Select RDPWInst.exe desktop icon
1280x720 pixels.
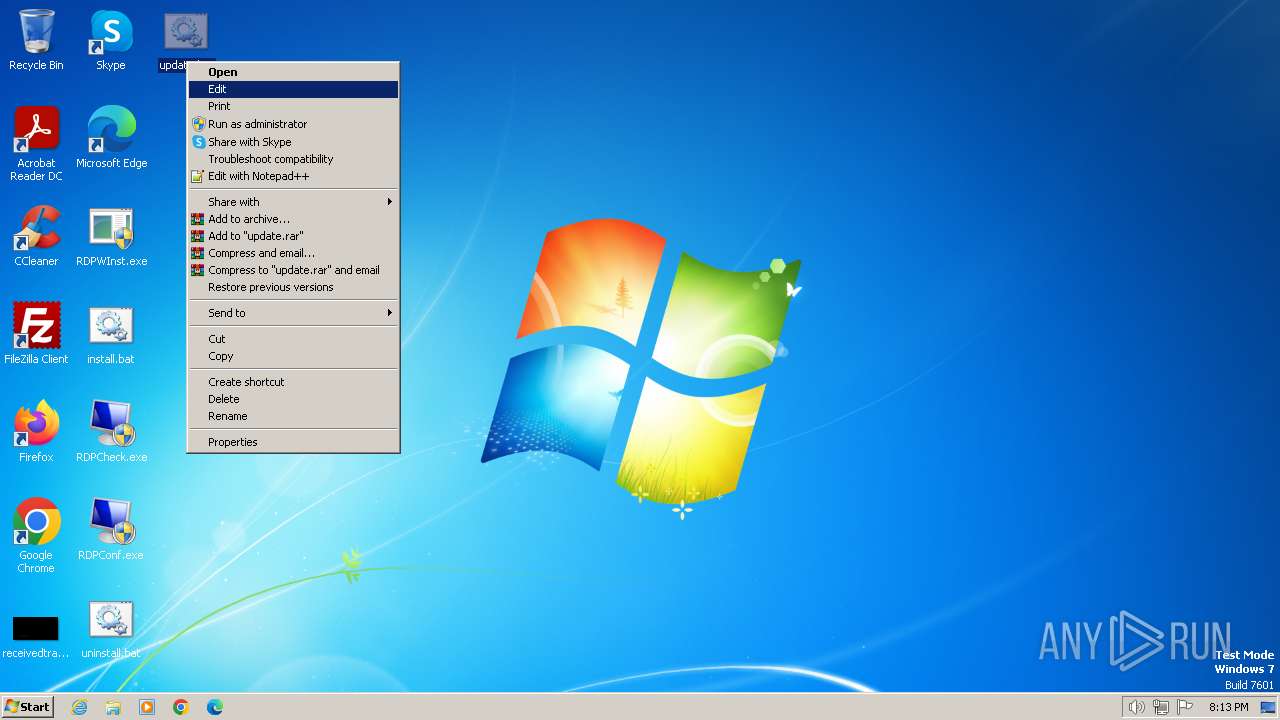click(x=111, y=237)
